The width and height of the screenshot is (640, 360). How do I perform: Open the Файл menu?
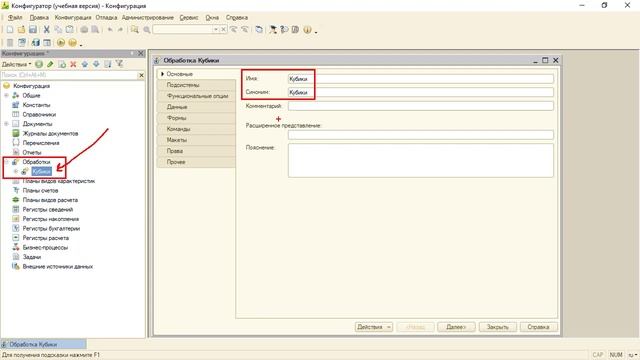pos(15,18)
